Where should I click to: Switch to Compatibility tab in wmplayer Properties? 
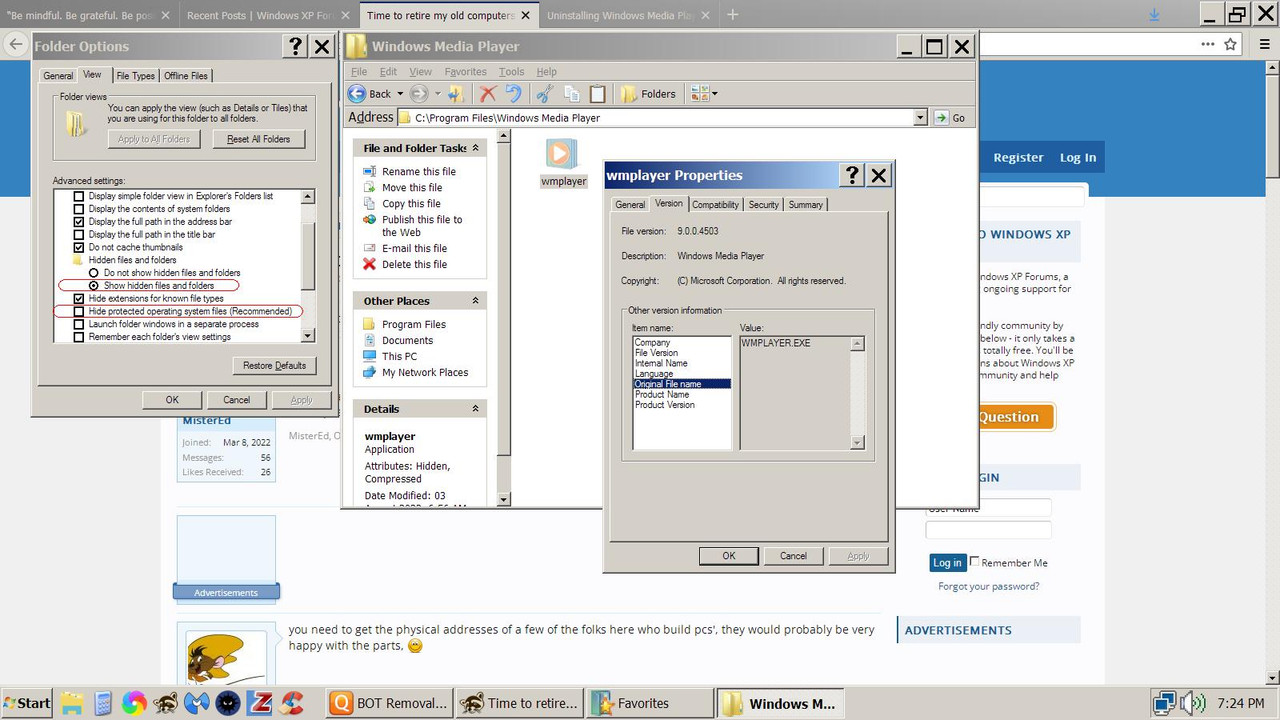(715, 205)
